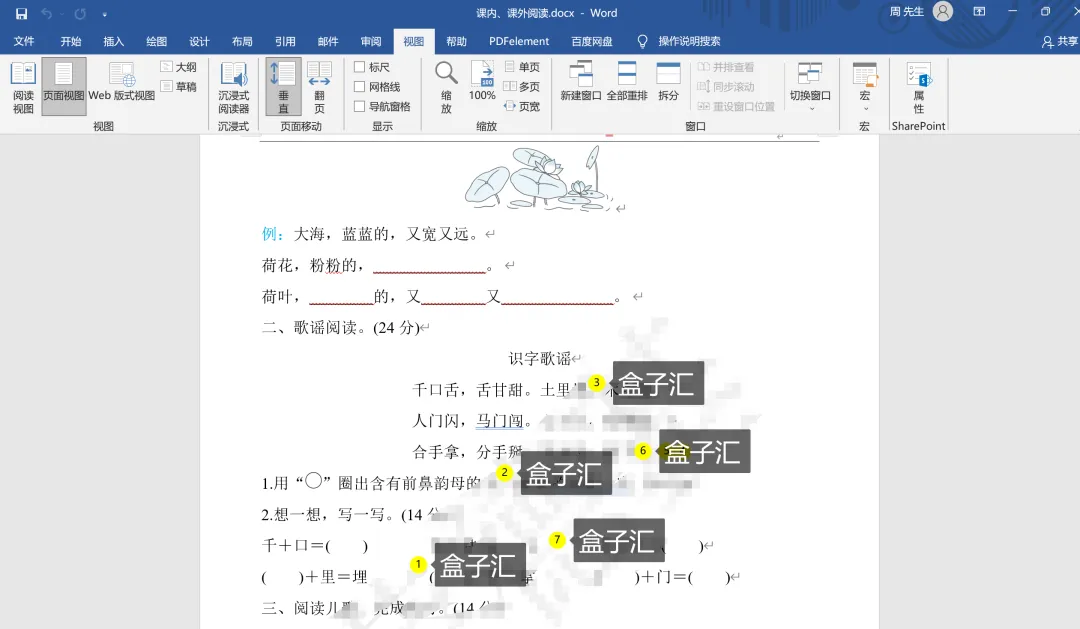Open the Macros dropdown (宏)
Viewport: 1080px width, 629px height.
point(864,86)
